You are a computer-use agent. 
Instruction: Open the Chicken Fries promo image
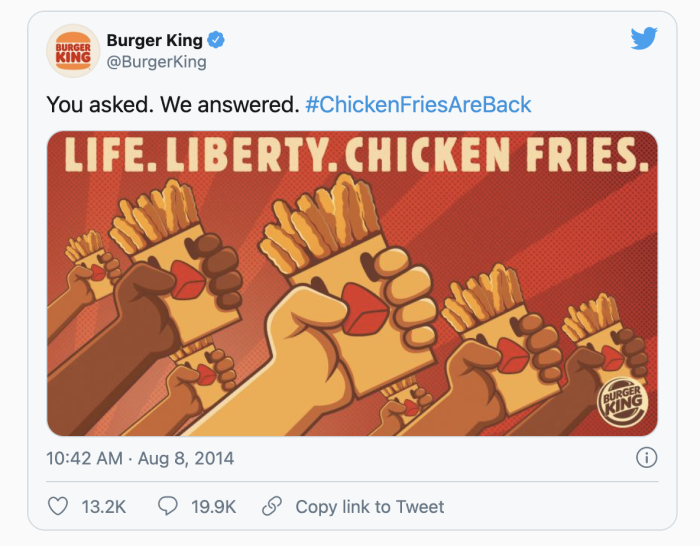click(352, 283)
